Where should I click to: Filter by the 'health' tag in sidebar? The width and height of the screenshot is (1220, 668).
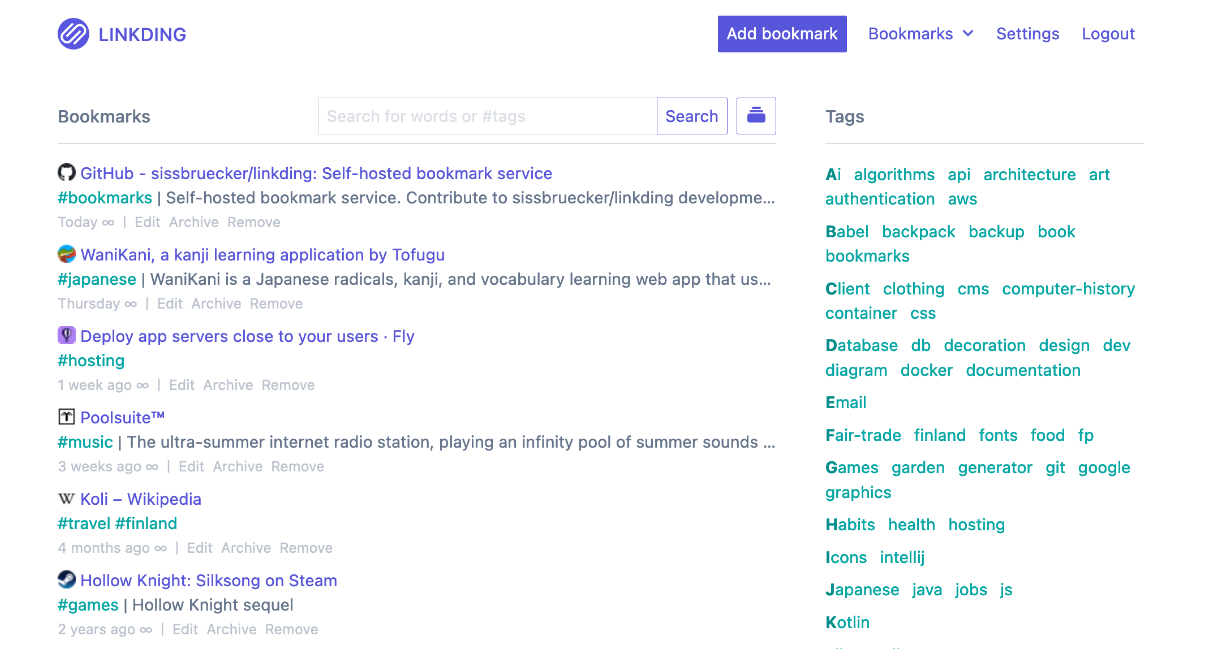point(912,524)
